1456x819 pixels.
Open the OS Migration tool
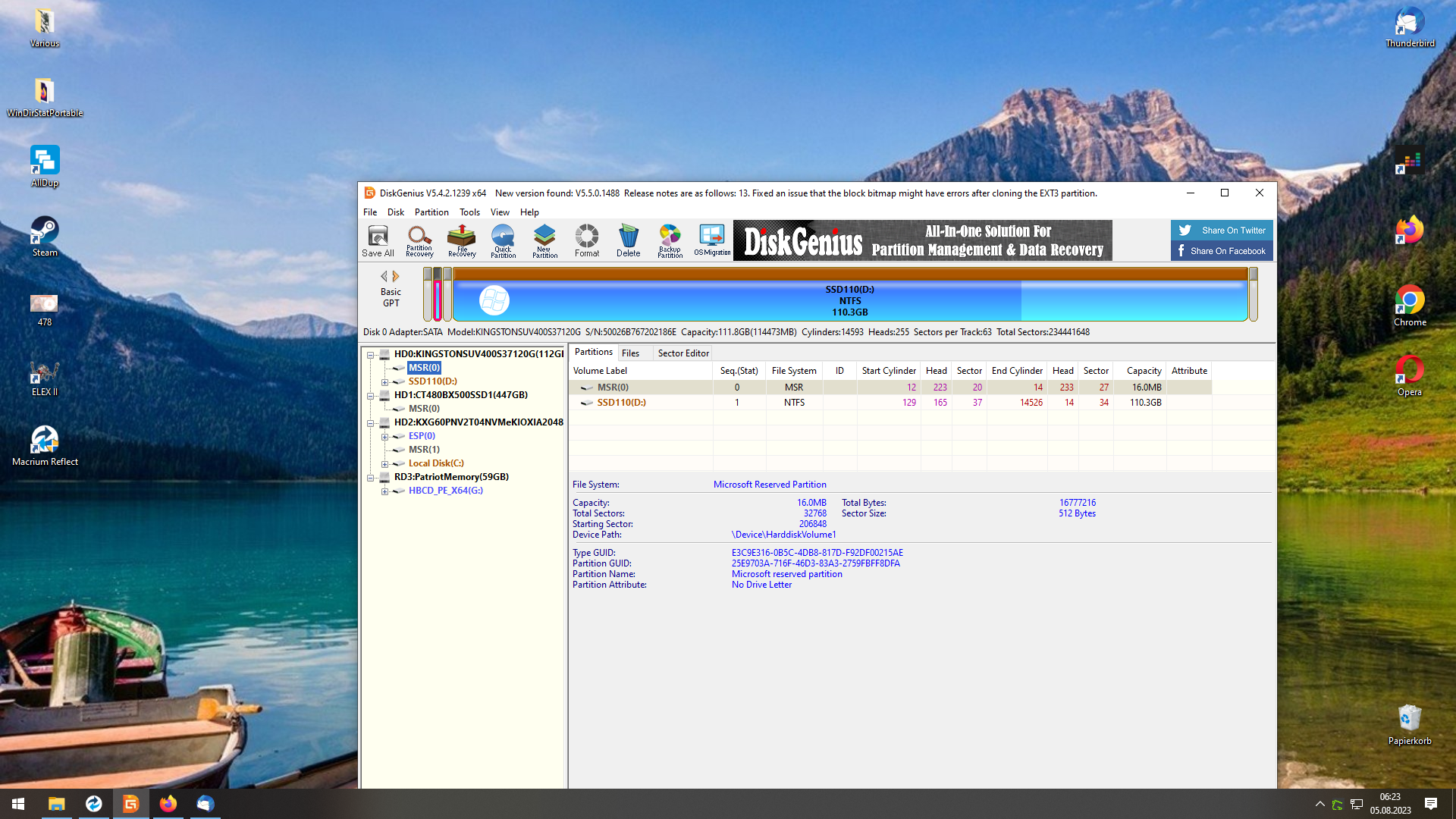[x=712, y=241]
